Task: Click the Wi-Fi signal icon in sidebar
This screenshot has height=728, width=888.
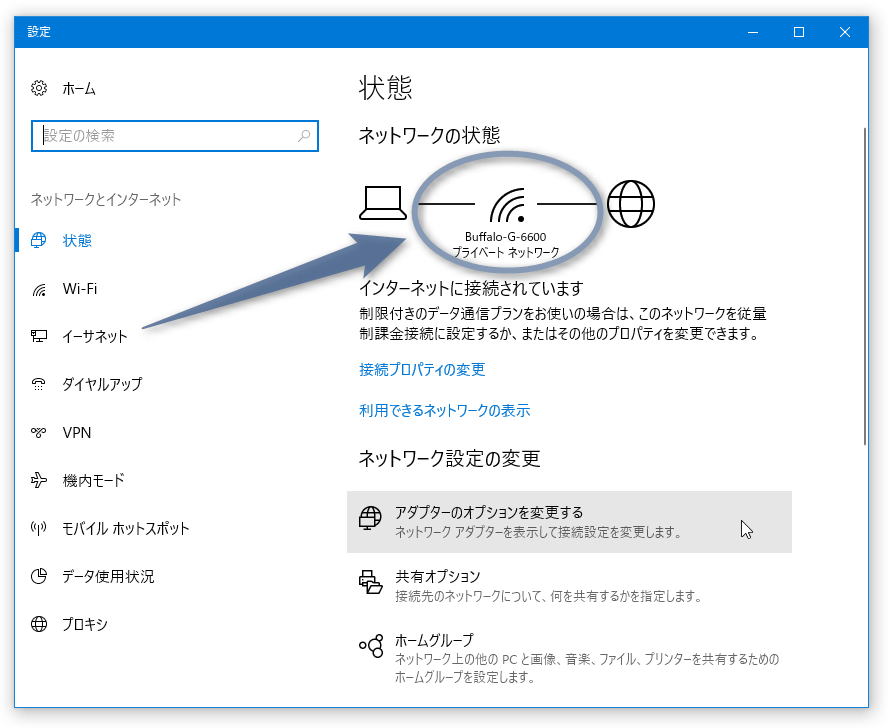Action: pyautogui.click(x=39, y=290)
